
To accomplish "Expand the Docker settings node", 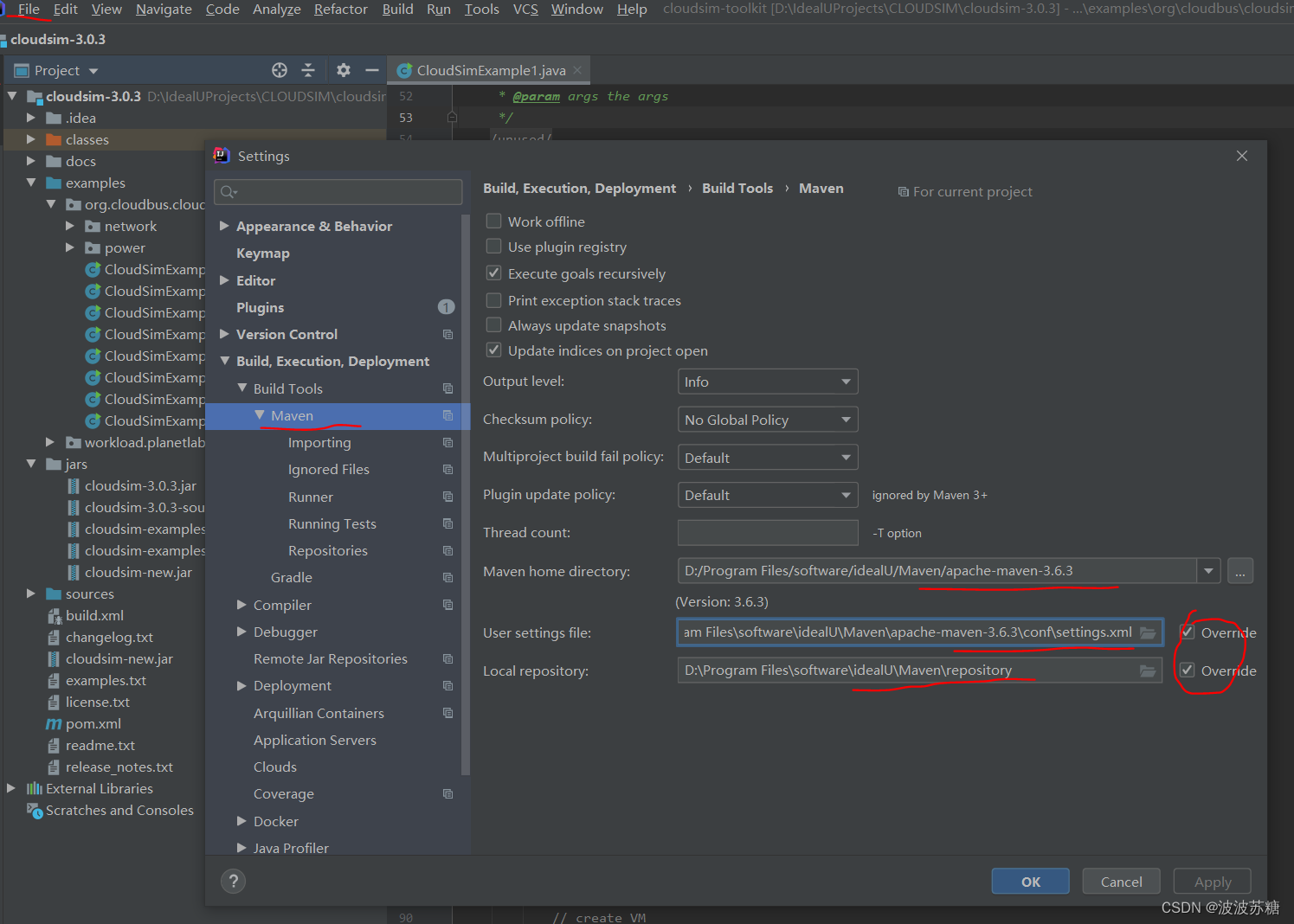I will click(x=241, y=821).
